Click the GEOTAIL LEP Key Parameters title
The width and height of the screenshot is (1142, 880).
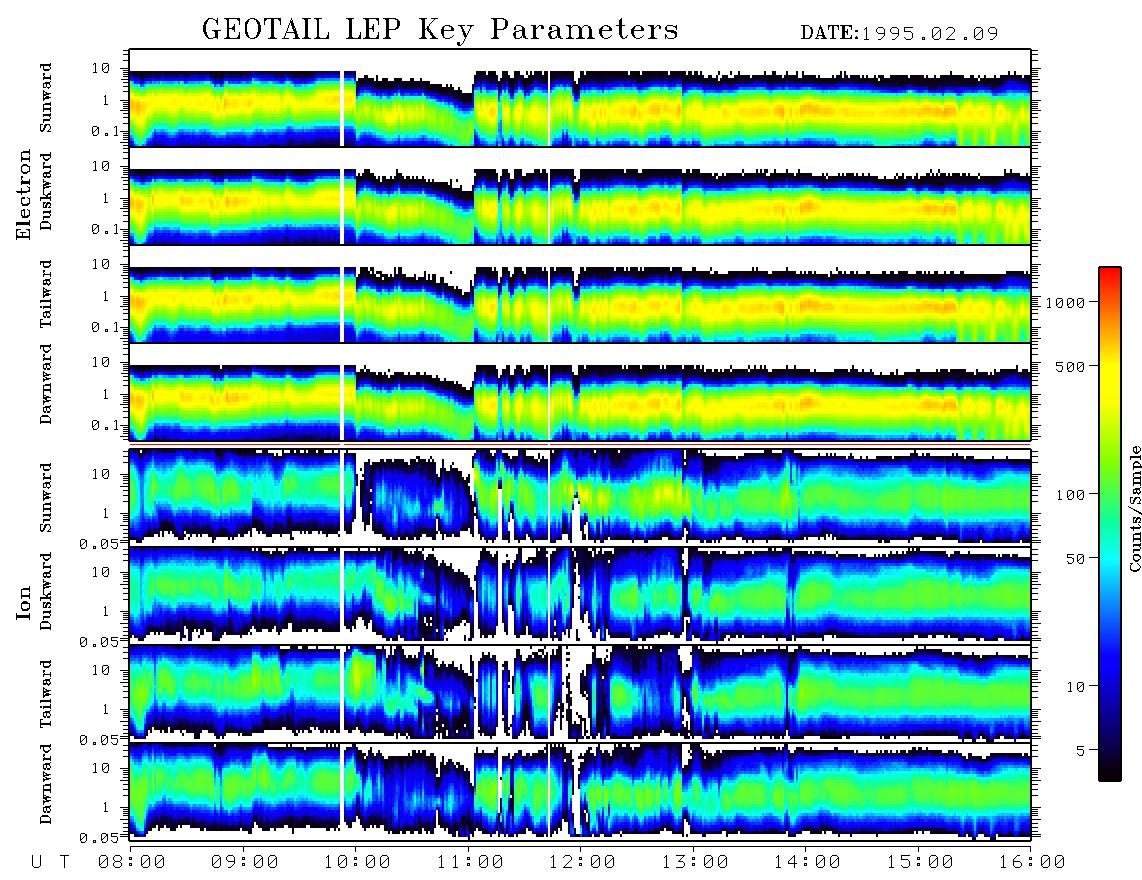tap(440, 30)
